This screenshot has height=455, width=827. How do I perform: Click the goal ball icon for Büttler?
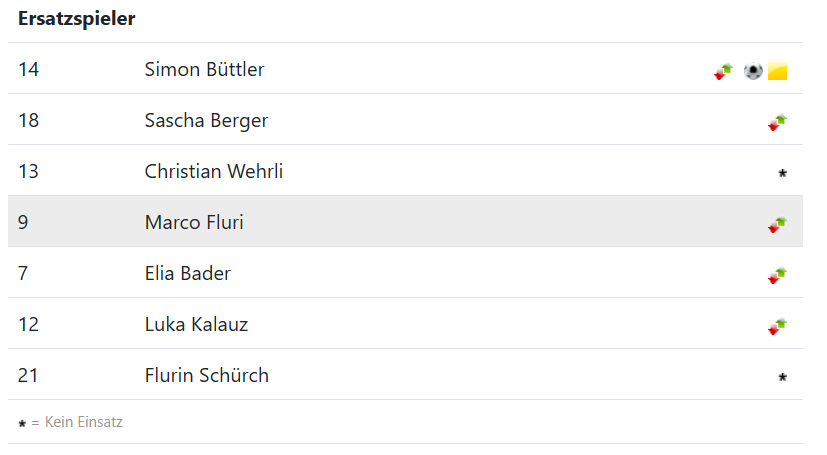[753, 71]
